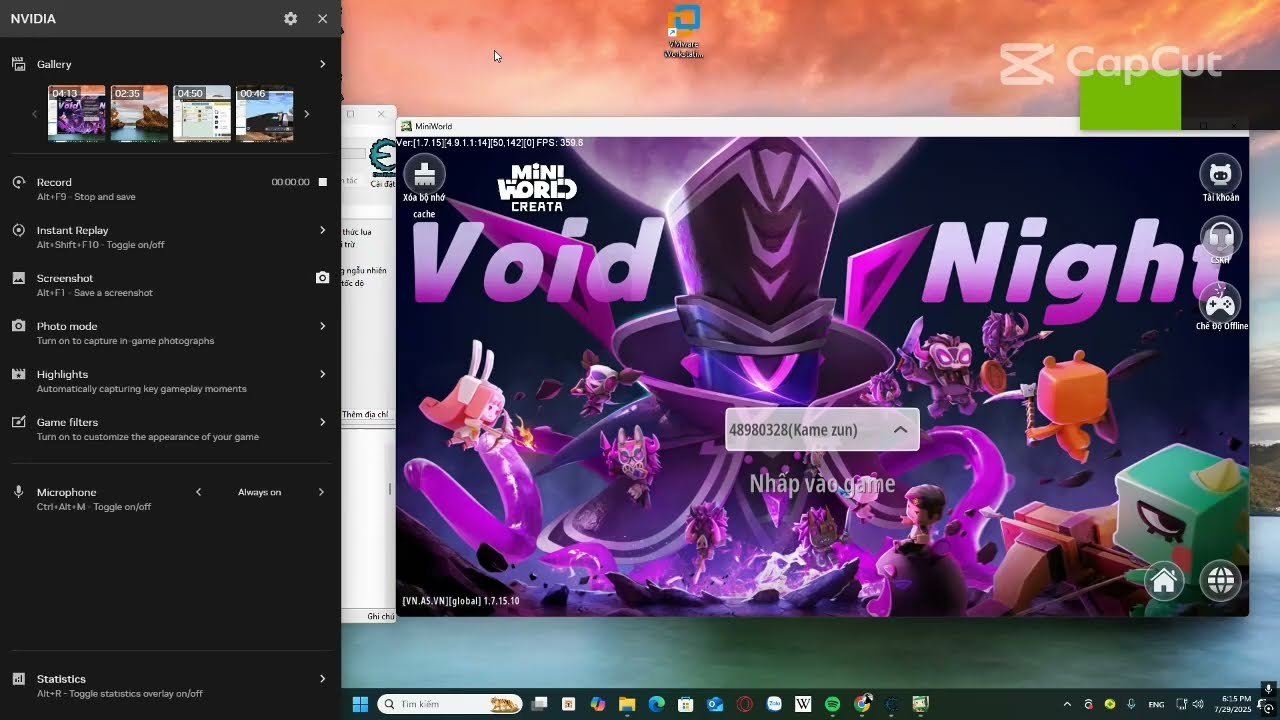This screenshot has height=720, width=1280.
Task: Open Tài khoản account icon in MiniWorld
Action: 1220,174
